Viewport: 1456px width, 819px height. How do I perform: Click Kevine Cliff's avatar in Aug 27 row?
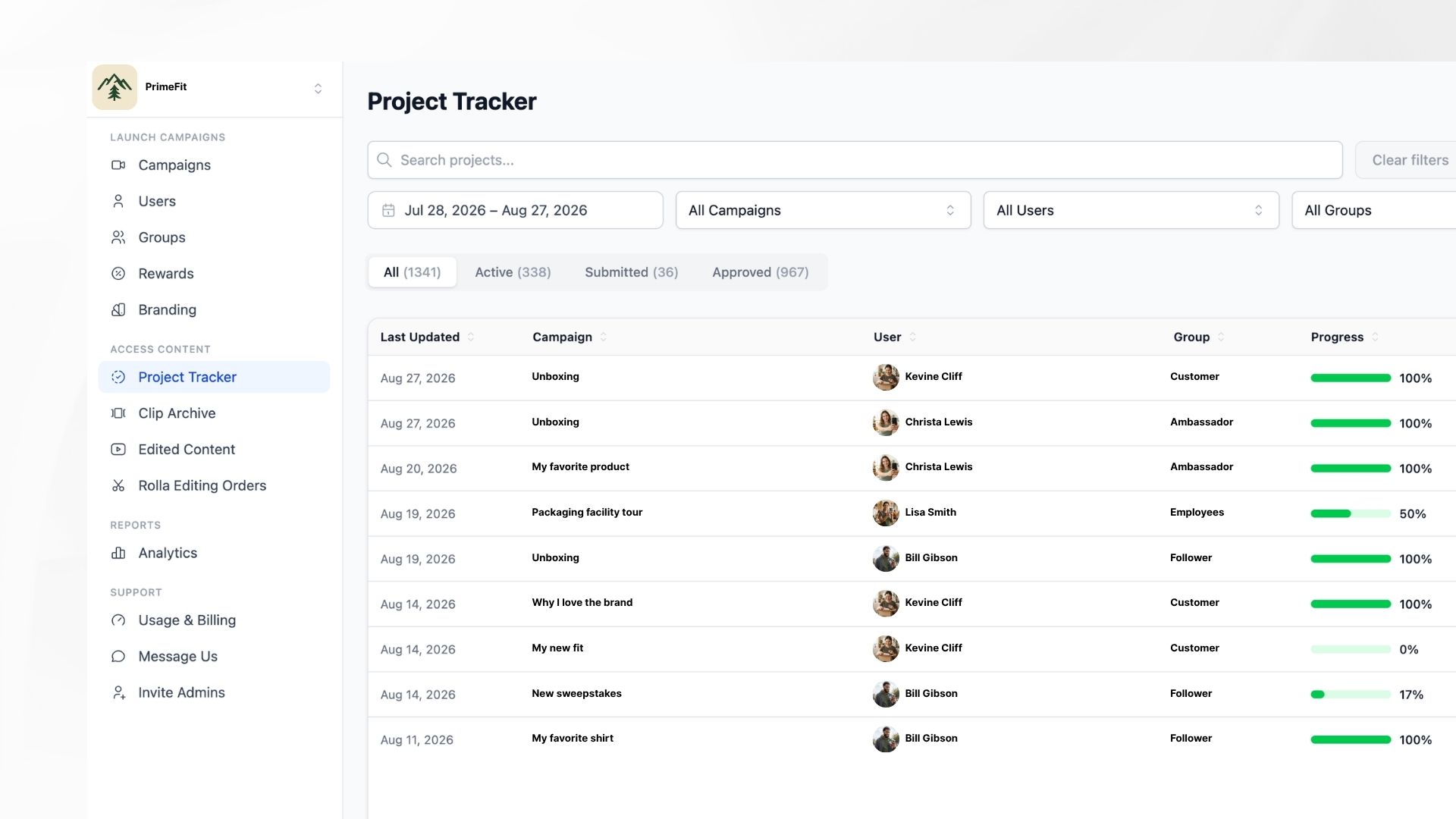886,377
